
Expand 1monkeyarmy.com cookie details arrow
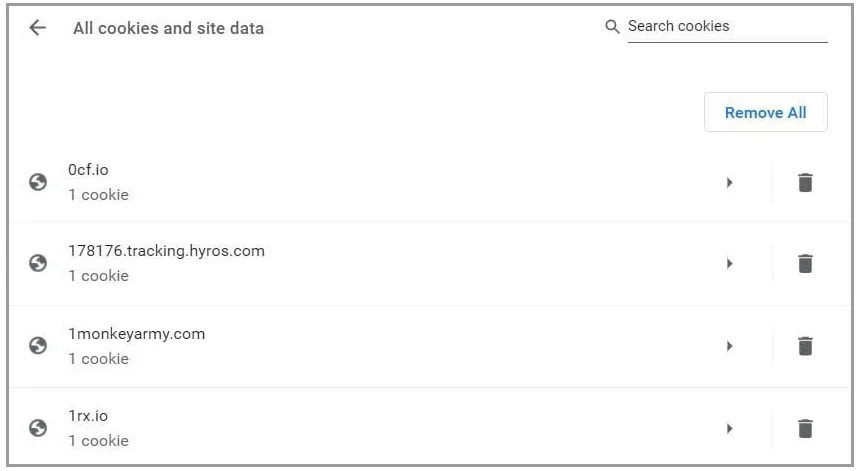point(729,346)
